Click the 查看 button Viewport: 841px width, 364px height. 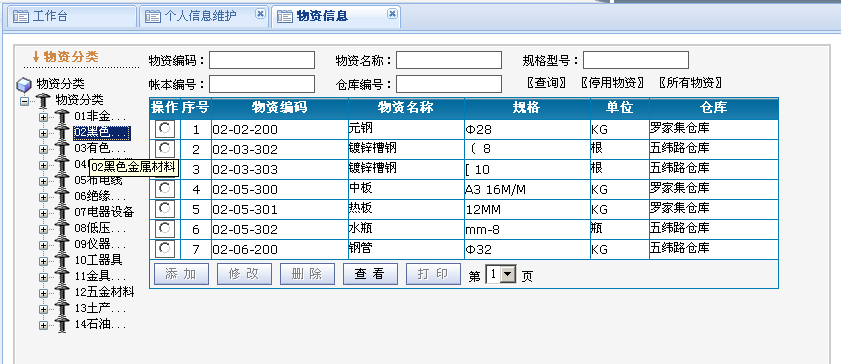[x=370, y=274]
